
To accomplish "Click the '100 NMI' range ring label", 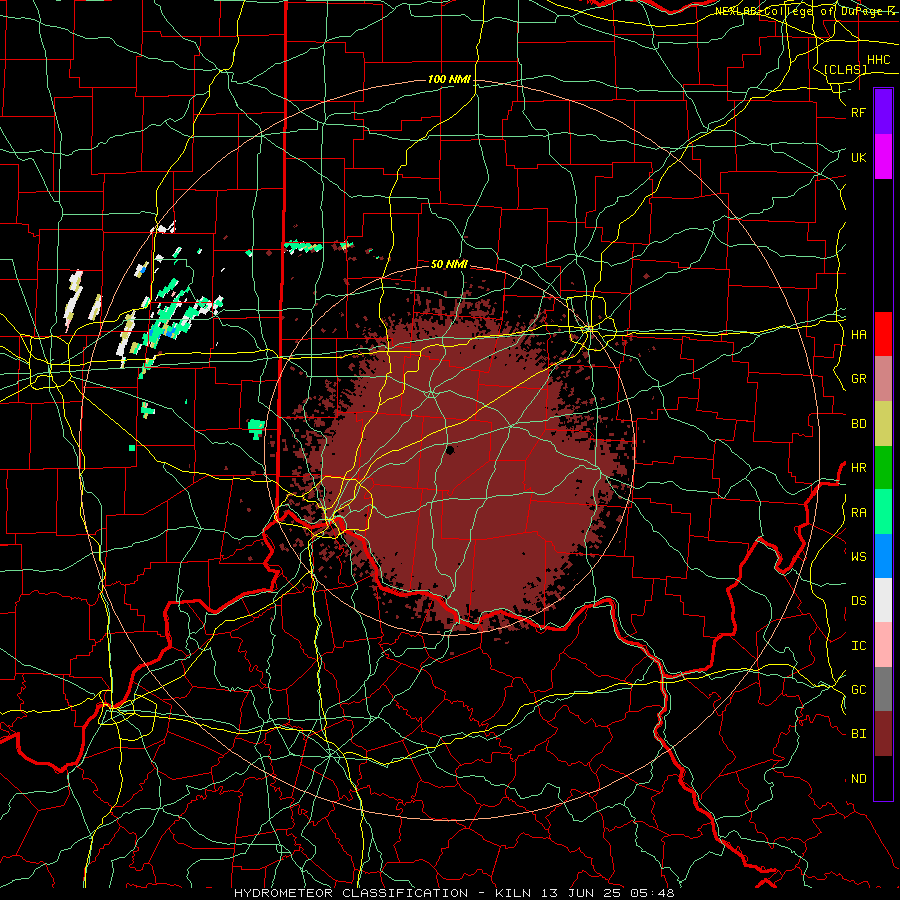I will click(x=449, y=79).
